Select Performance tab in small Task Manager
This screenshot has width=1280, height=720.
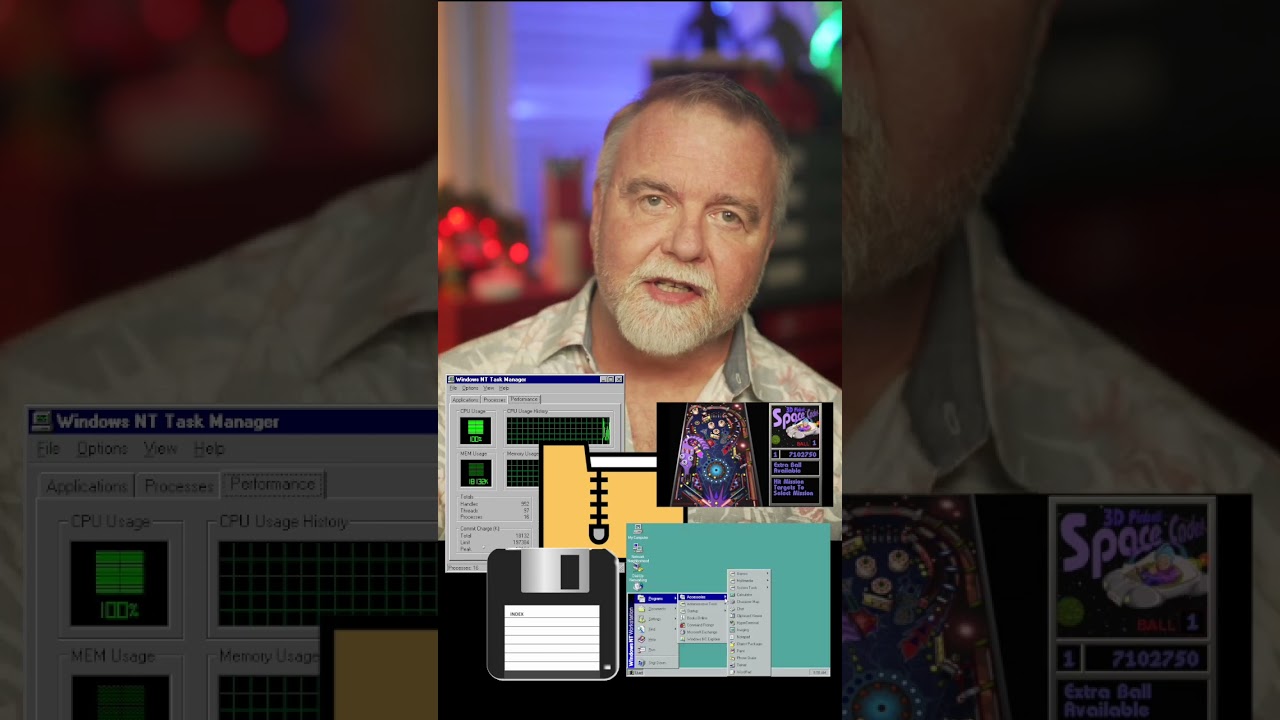tap(524, 399)
